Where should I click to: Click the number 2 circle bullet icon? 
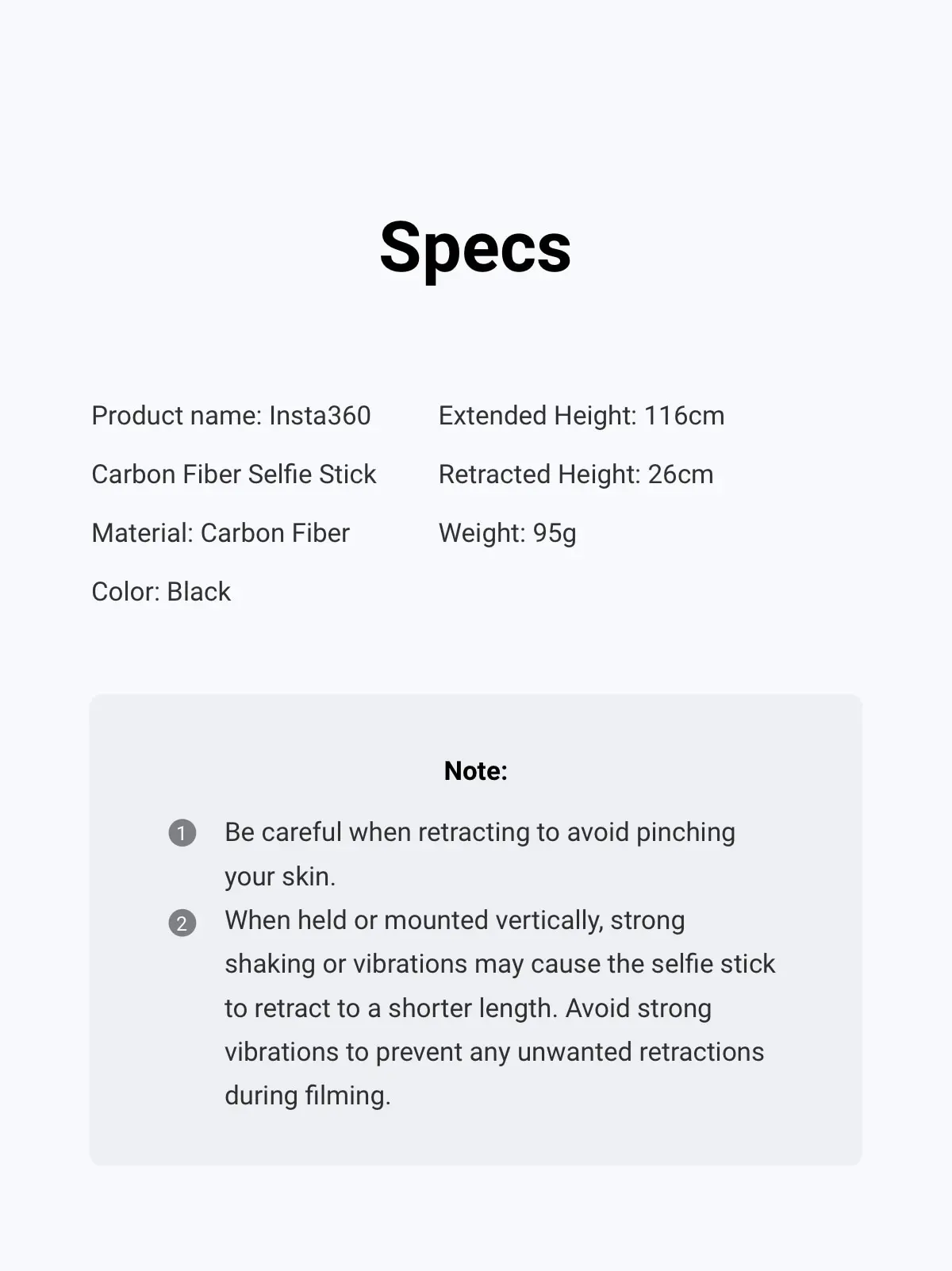click(182, 923)
